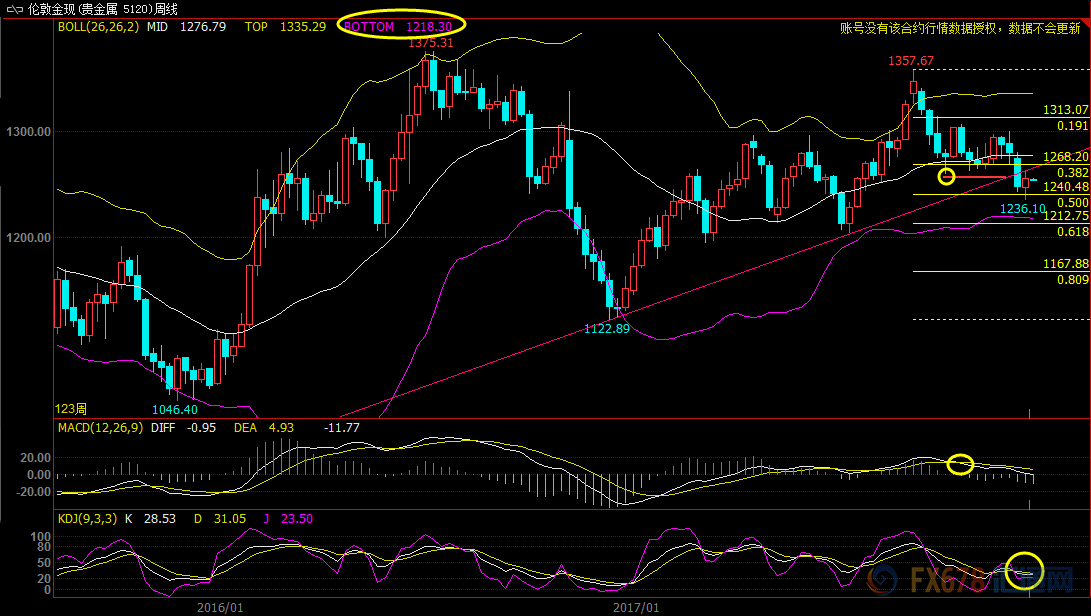Click the 1046.40 lowest price label
Viewport: 1091px width, 616px height.
[174, 409]
